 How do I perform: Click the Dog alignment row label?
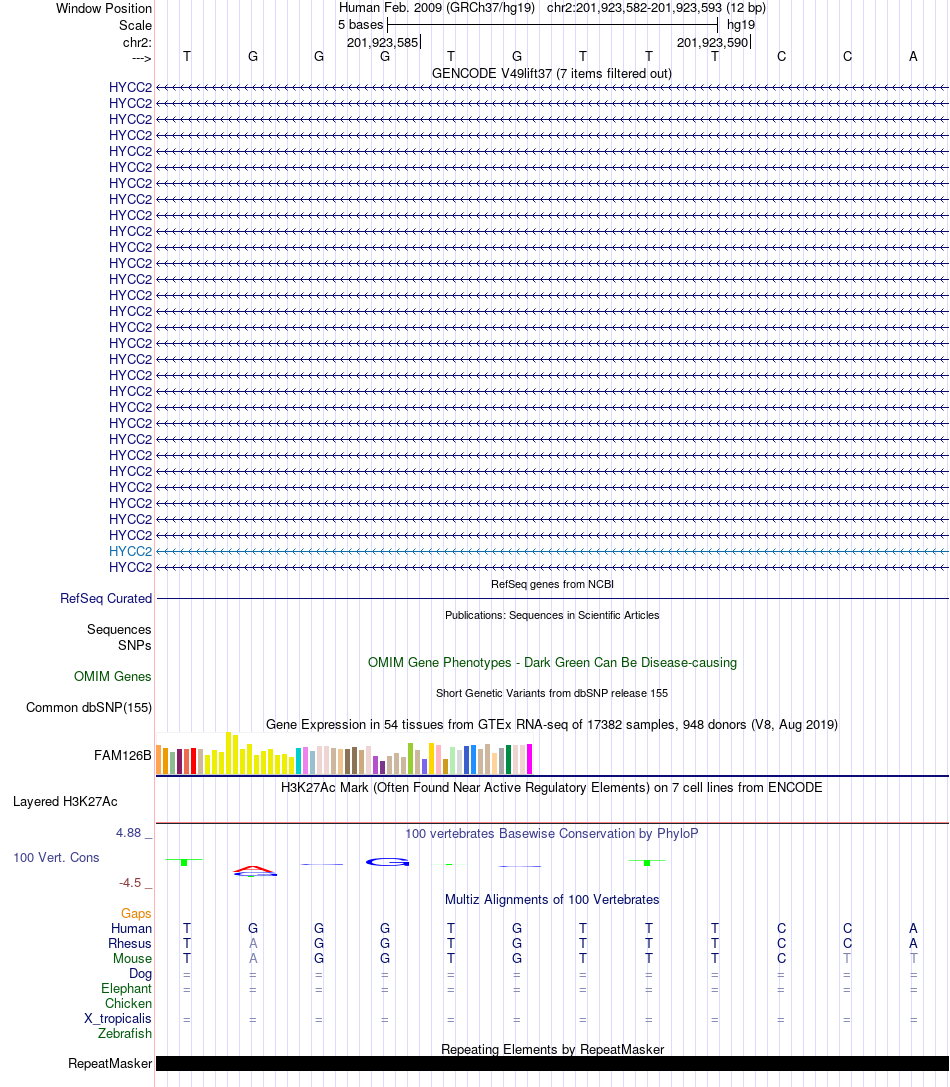(140, 974)
